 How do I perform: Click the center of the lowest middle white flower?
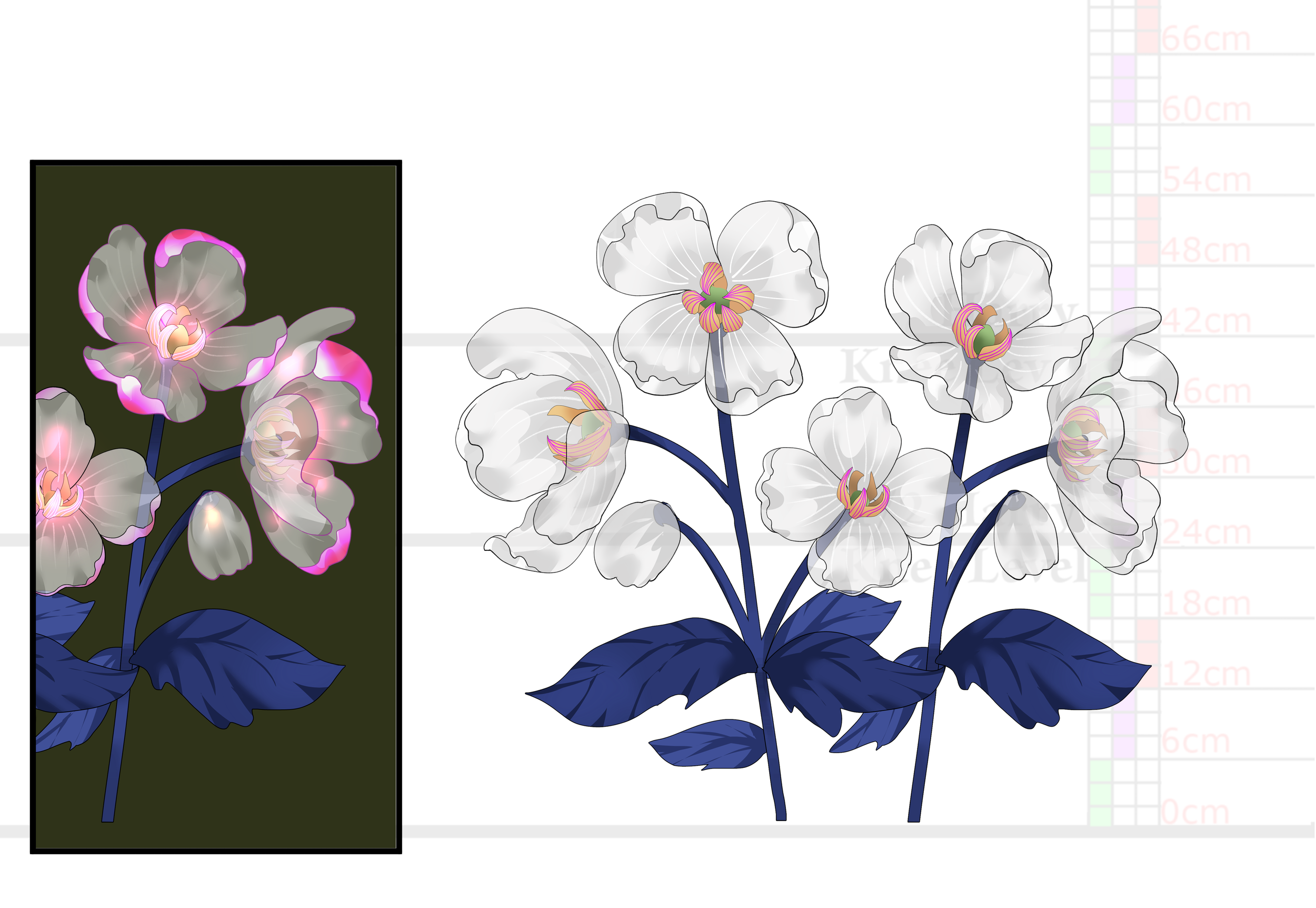(x=862, y=492)
